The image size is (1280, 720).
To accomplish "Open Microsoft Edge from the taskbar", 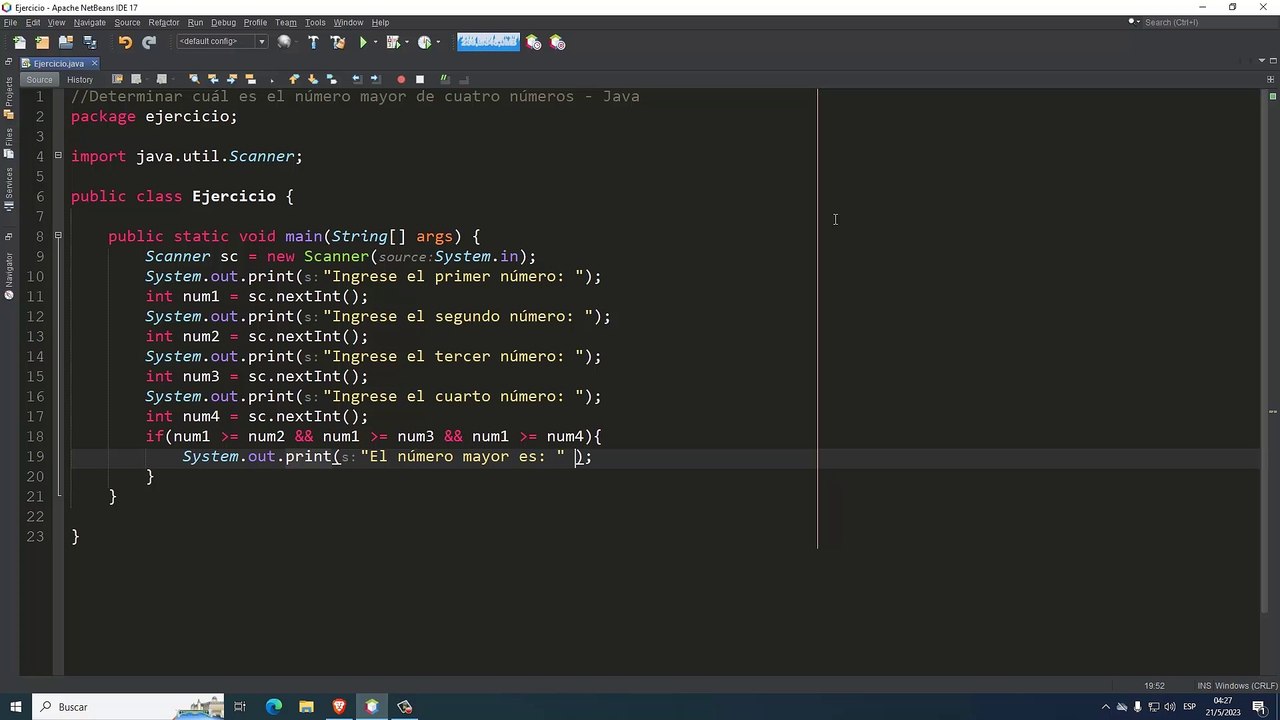I will (x=273, y=707).
